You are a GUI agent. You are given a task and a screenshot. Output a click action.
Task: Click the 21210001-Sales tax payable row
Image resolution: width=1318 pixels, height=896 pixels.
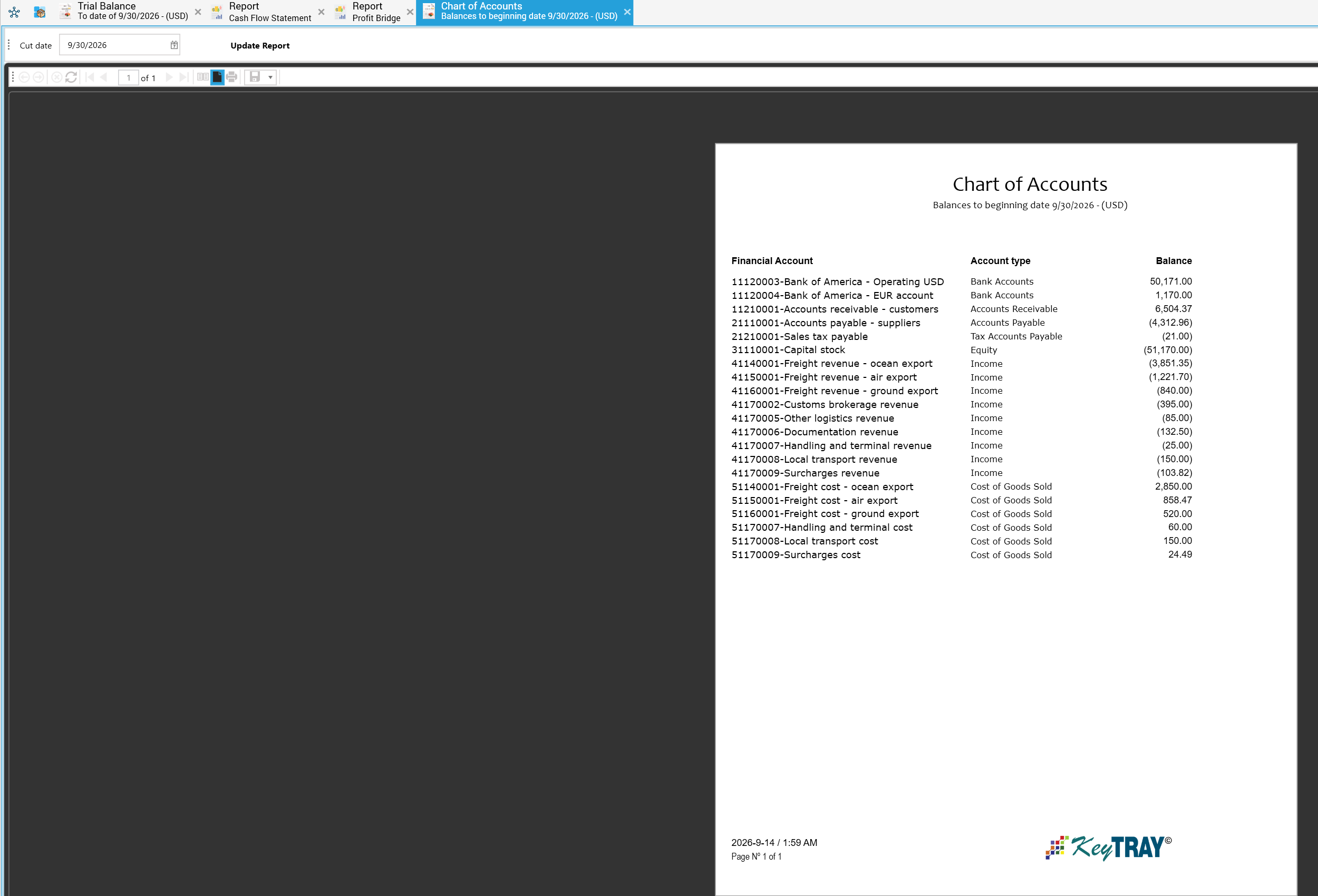point(961,336)
